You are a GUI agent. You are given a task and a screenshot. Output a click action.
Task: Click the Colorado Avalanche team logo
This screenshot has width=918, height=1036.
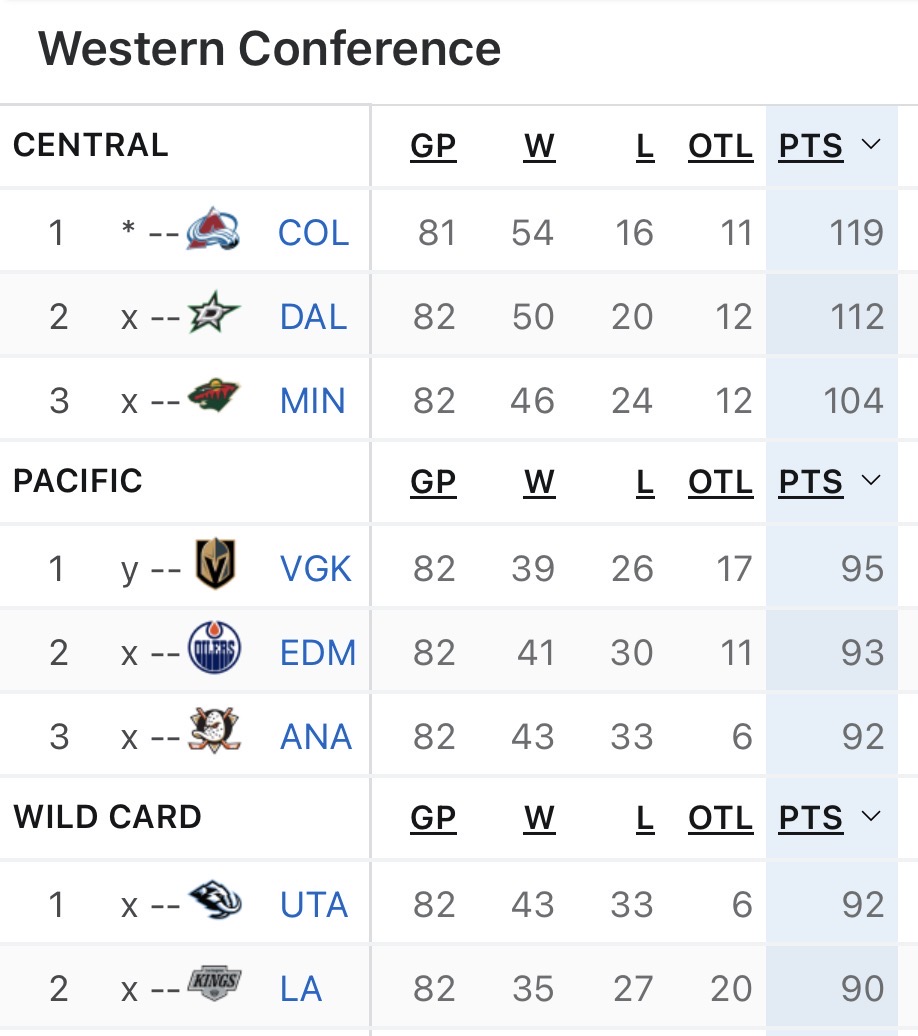(213, 230)
